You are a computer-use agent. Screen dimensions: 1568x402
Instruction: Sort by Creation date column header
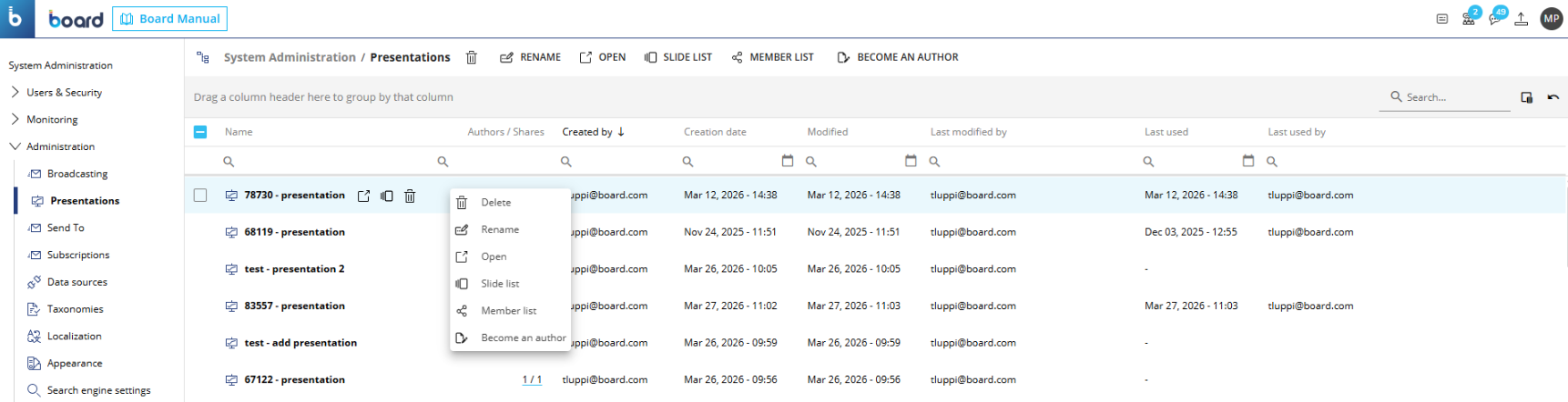click(x=715, y=132)
